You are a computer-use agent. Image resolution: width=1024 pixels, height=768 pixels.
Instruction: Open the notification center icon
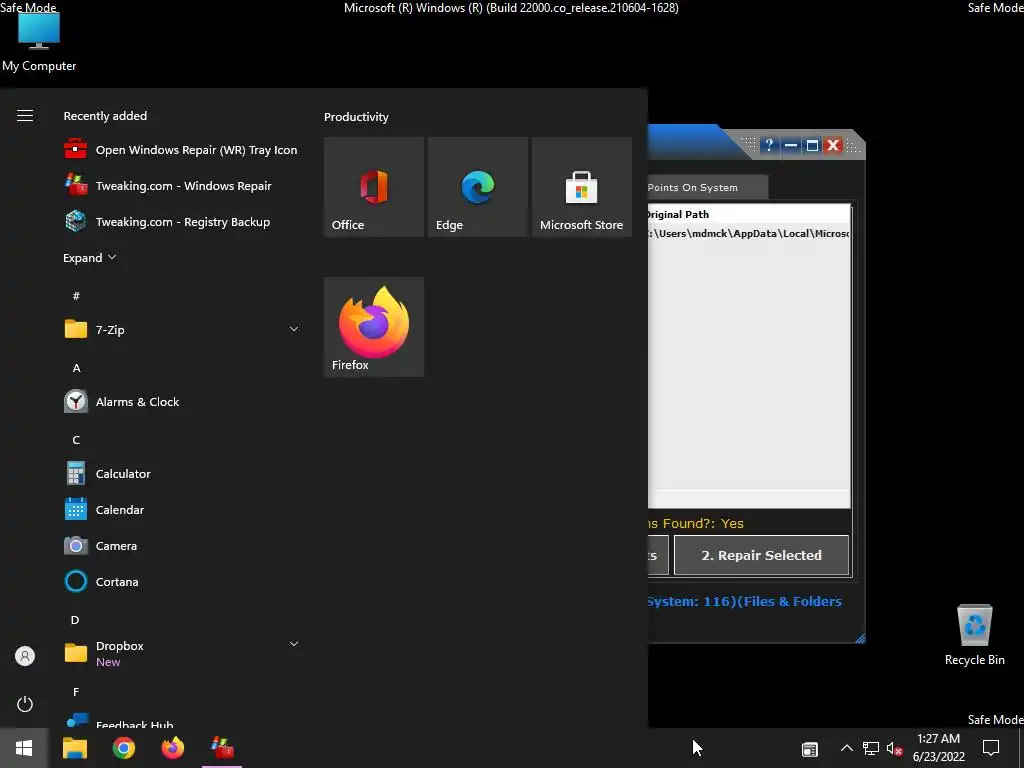click(991, 748)
